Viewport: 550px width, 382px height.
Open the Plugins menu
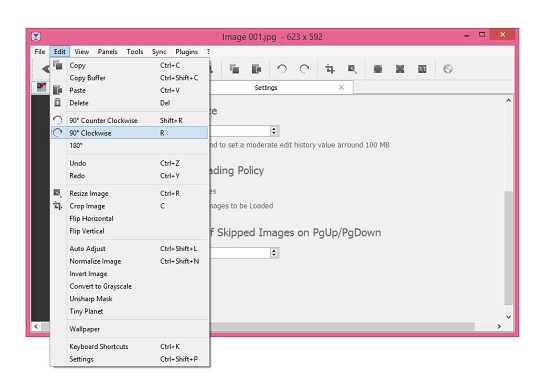[x=187, y=52]
